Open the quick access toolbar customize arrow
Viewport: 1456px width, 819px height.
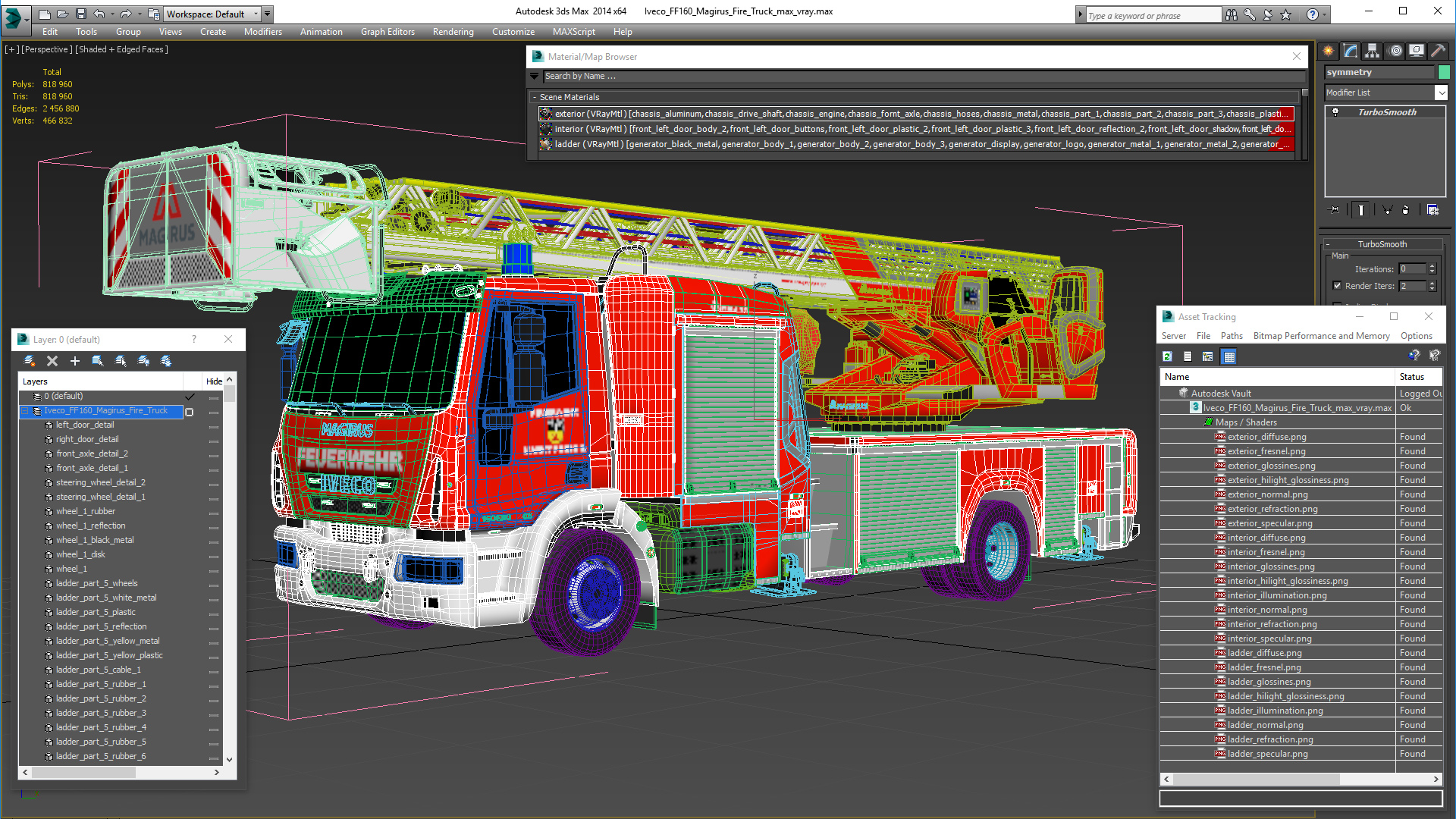pos(268,14)
